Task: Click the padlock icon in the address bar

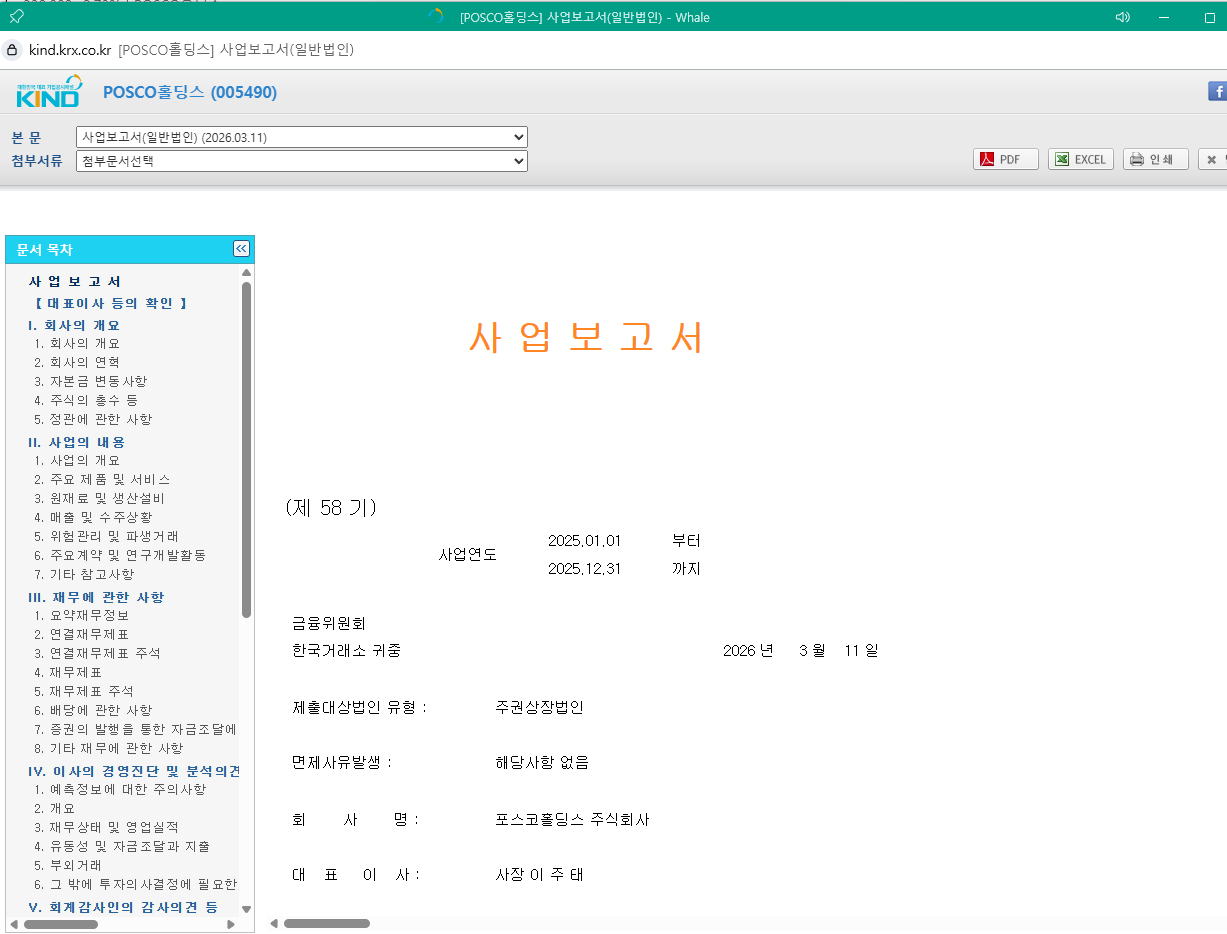Action: (x=12, y=48)
